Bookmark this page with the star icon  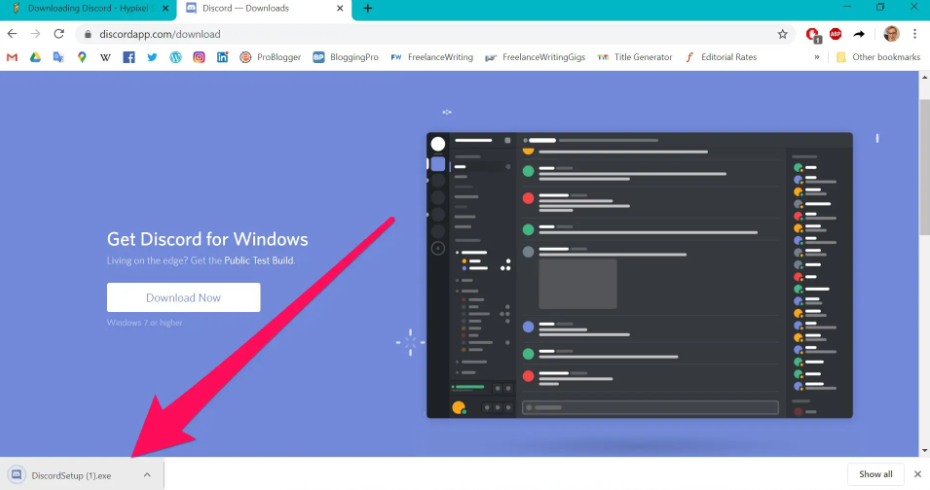tap(782, 34)
